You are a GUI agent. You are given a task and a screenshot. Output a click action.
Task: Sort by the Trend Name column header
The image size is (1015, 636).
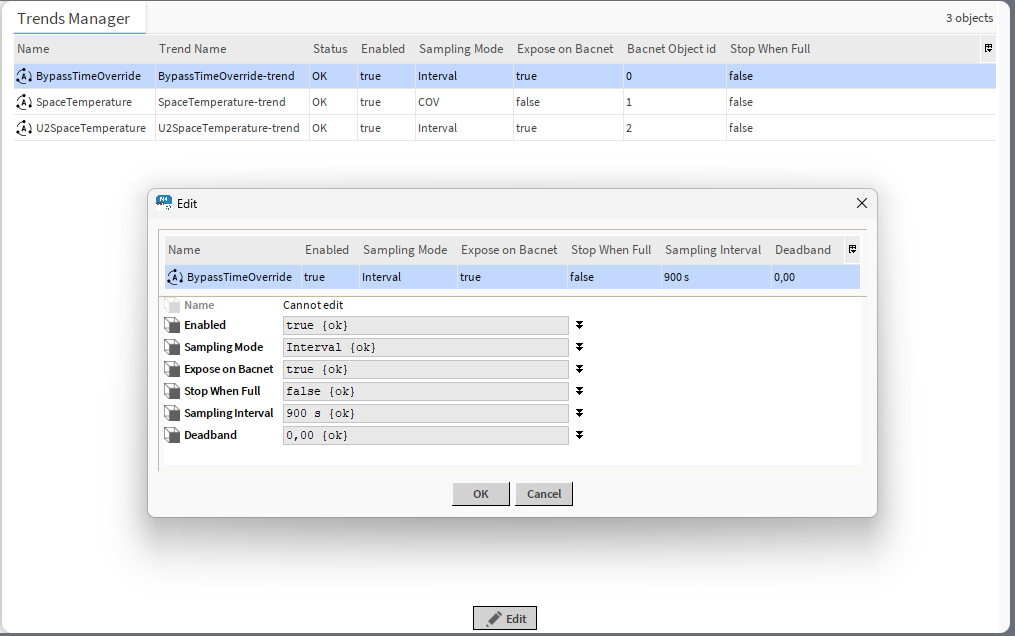[192, 49]
